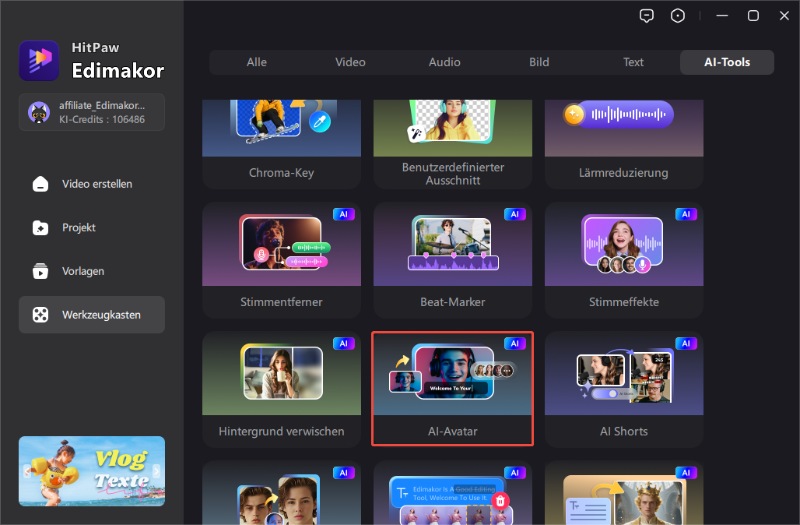This screenshot has height=525, width=800.
Task: Open the Hintergrund verwischen tool
Action: (282, 389)
